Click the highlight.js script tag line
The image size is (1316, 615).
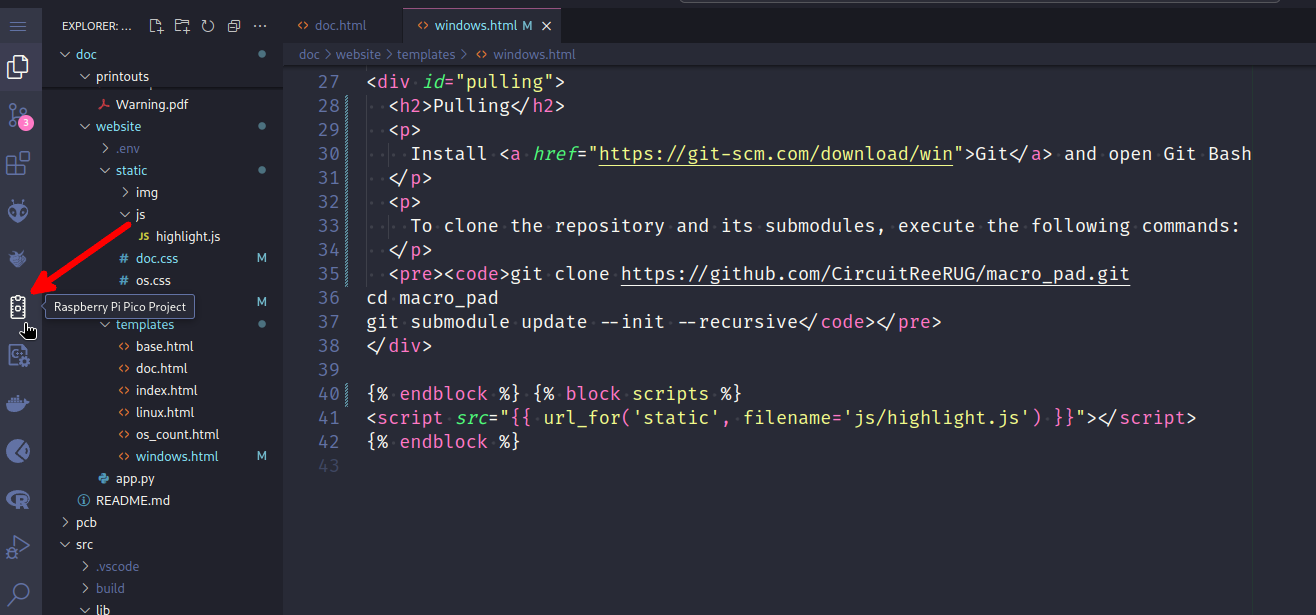(x=781, y=418)
